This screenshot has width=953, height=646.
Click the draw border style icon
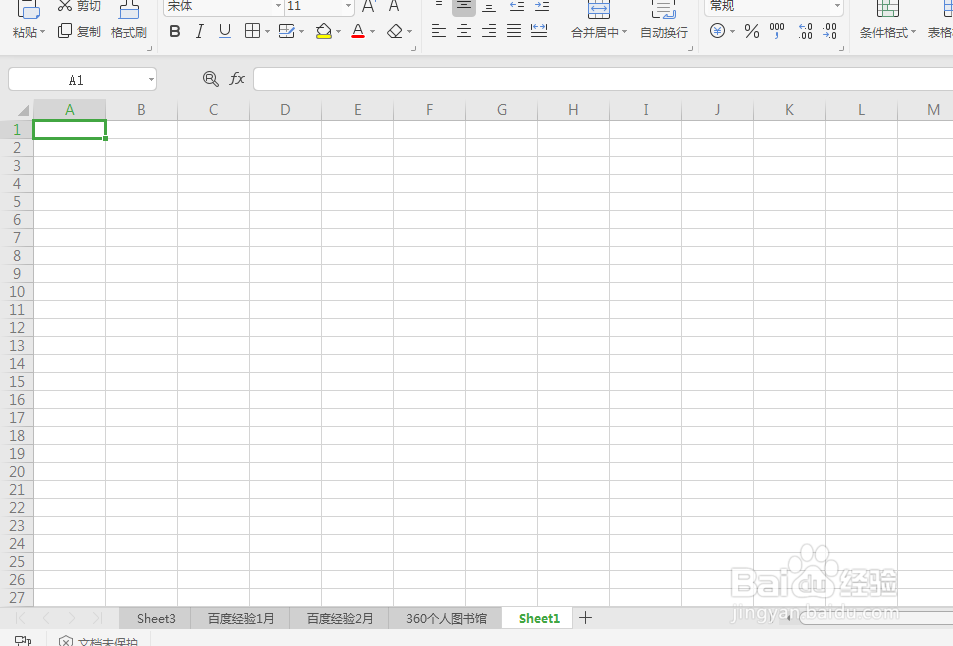tap(286, 32)
